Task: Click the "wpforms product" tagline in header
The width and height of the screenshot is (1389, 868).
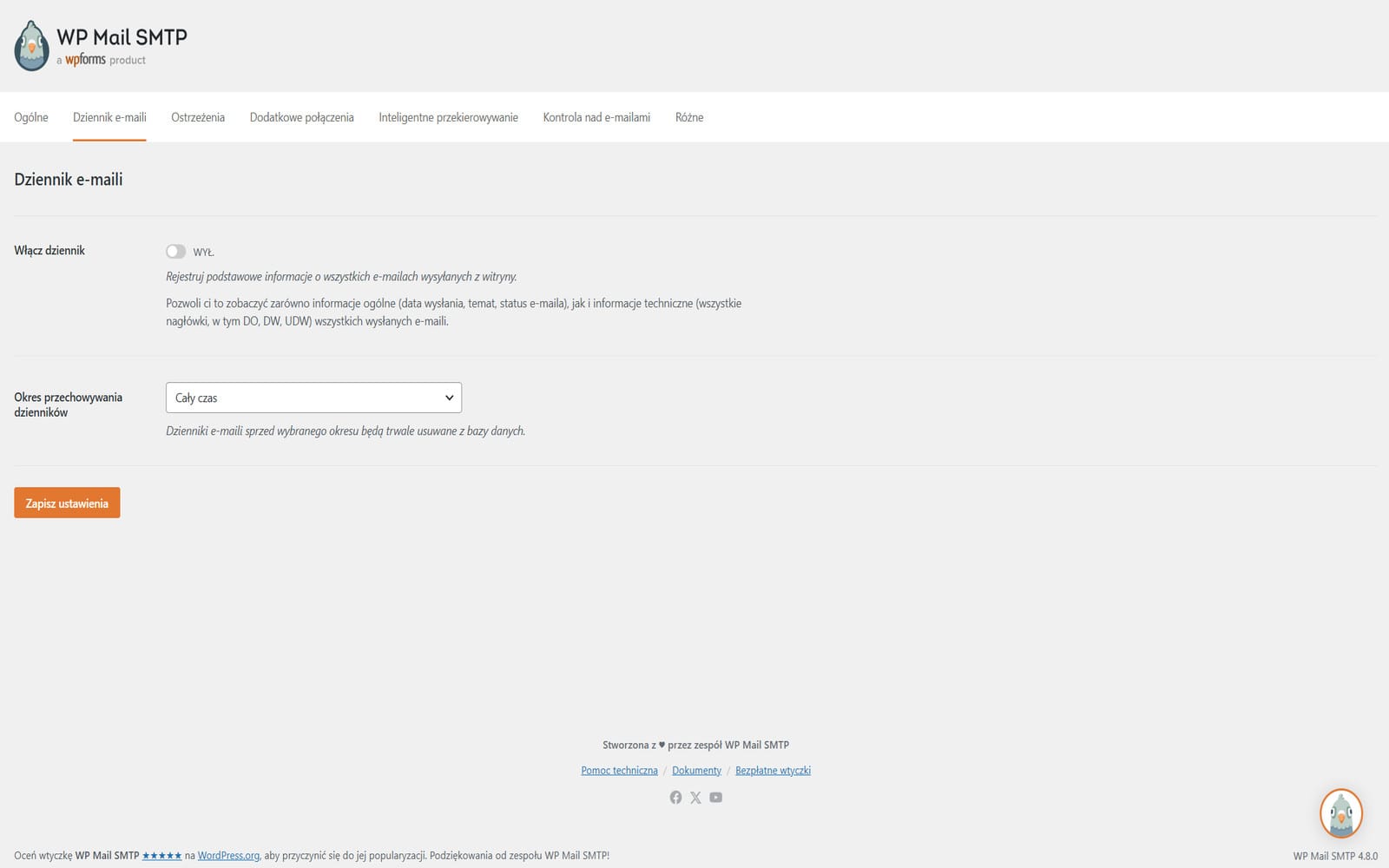Action: click(x=101, y=60)
